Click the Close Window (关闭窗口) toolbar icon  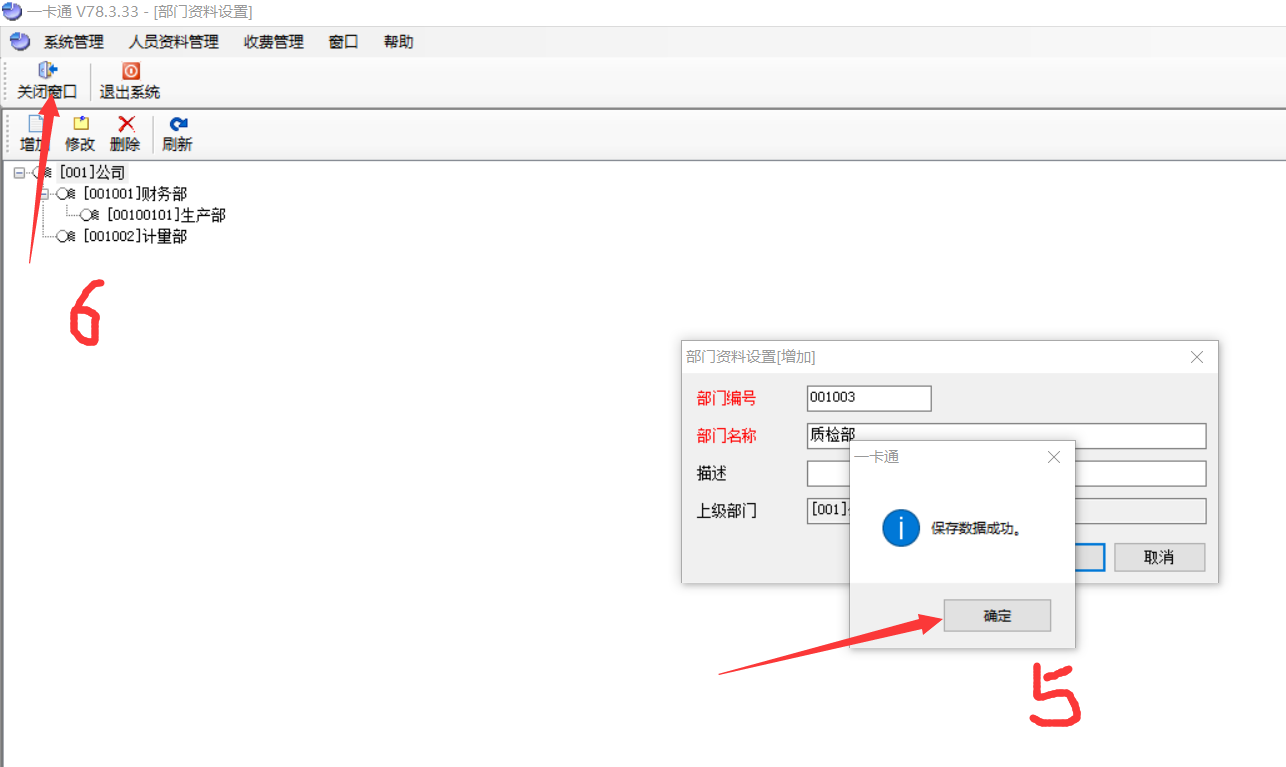(47, 71)
